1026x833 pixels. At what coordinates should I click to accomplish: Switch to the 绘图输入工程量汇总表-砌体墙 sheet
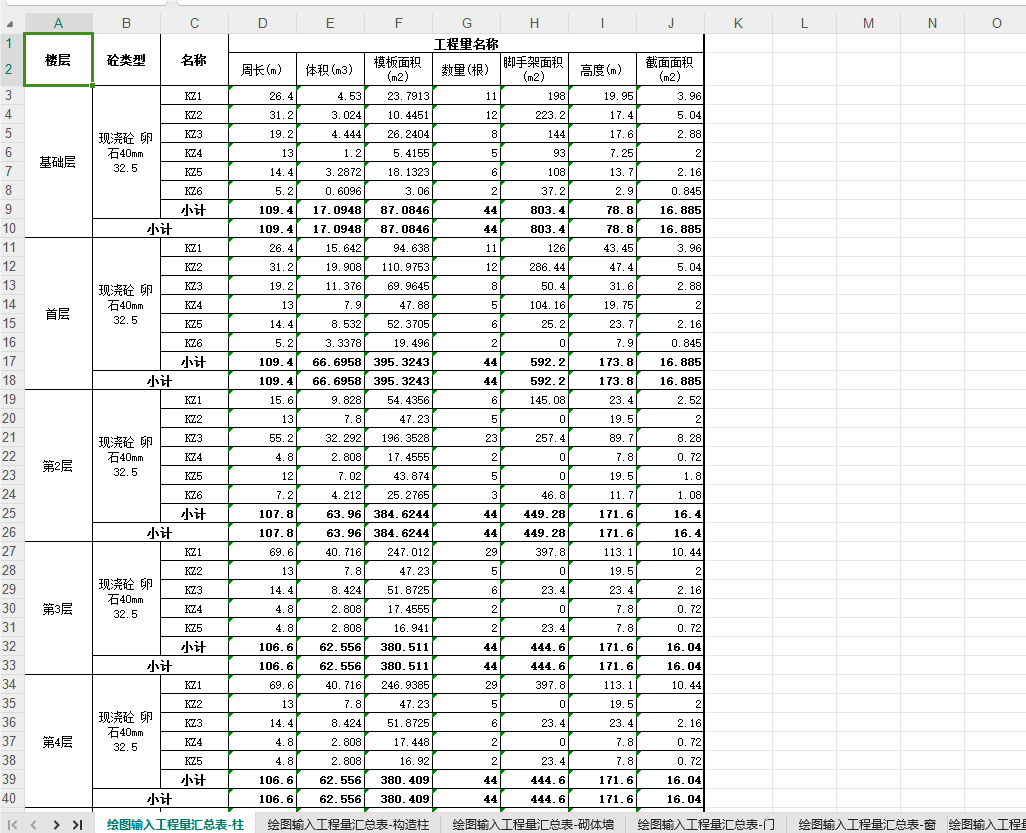pyautogui.click(x=533, y=824)
